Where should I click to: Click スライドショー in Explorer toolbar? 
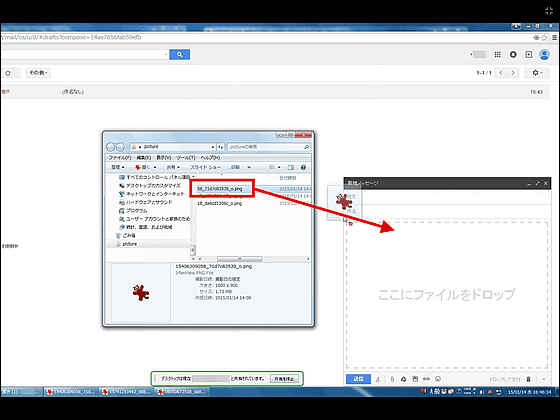click(x=205, y=167)
